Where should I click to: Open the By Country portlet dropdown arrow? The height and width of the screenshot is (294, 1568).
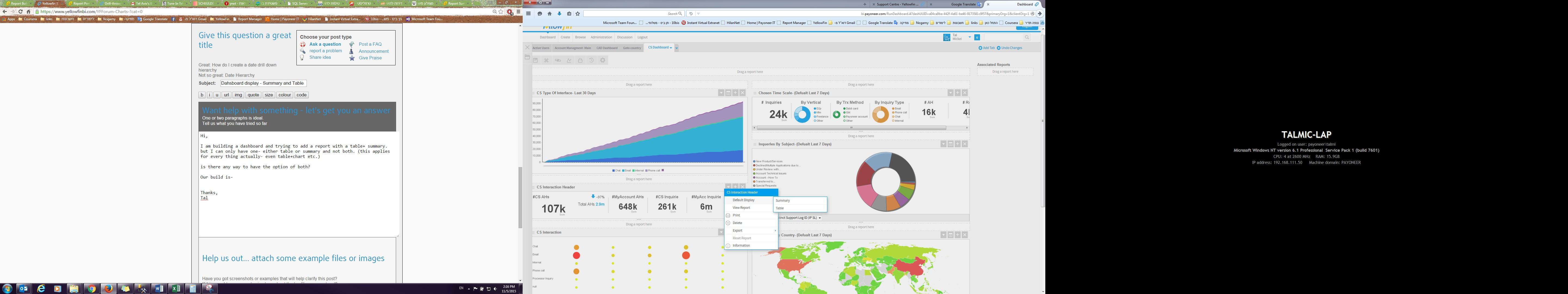[944, 234]
